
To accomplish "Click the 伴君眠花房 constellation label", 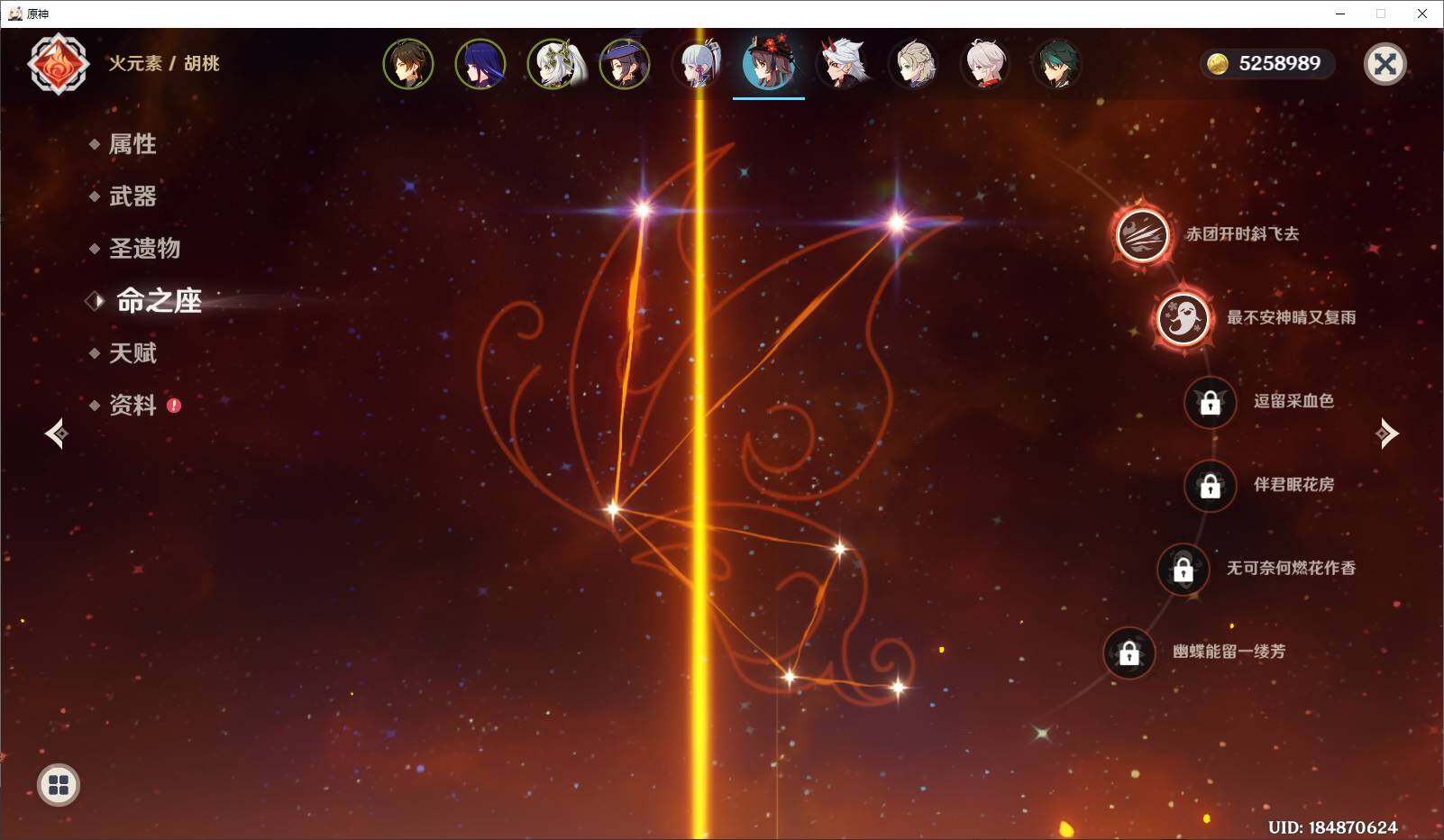I will pos(1293,485).
